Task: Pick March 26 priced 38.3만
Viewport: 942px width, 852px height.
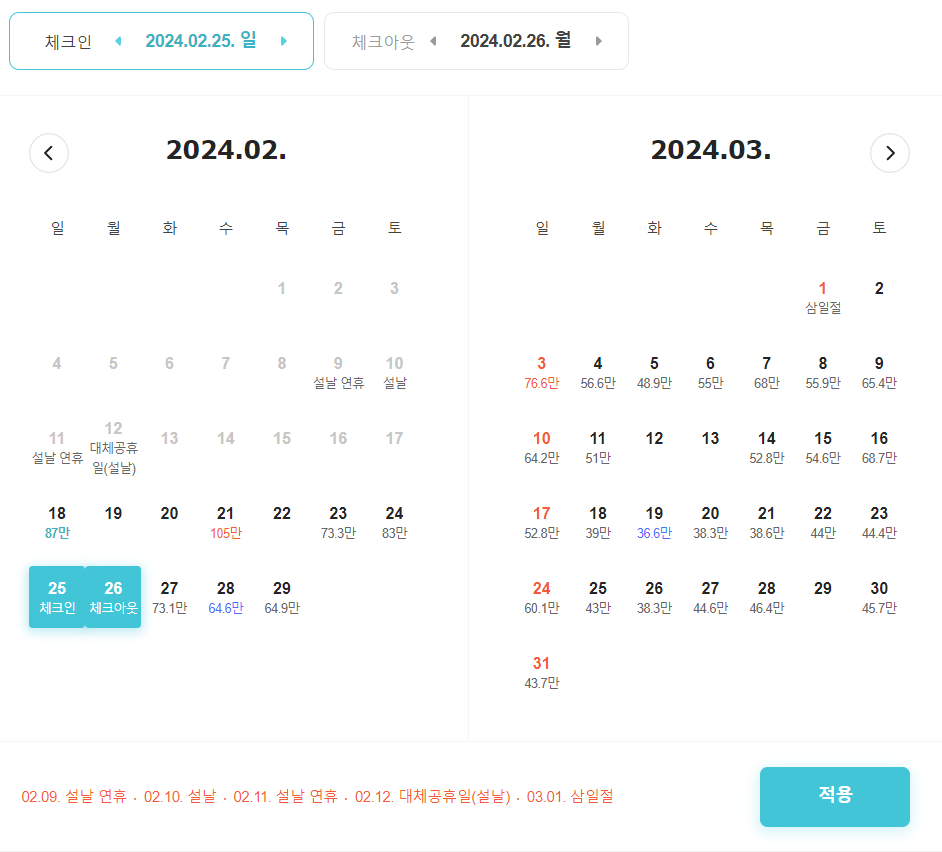Action: (x=654, y=597)
